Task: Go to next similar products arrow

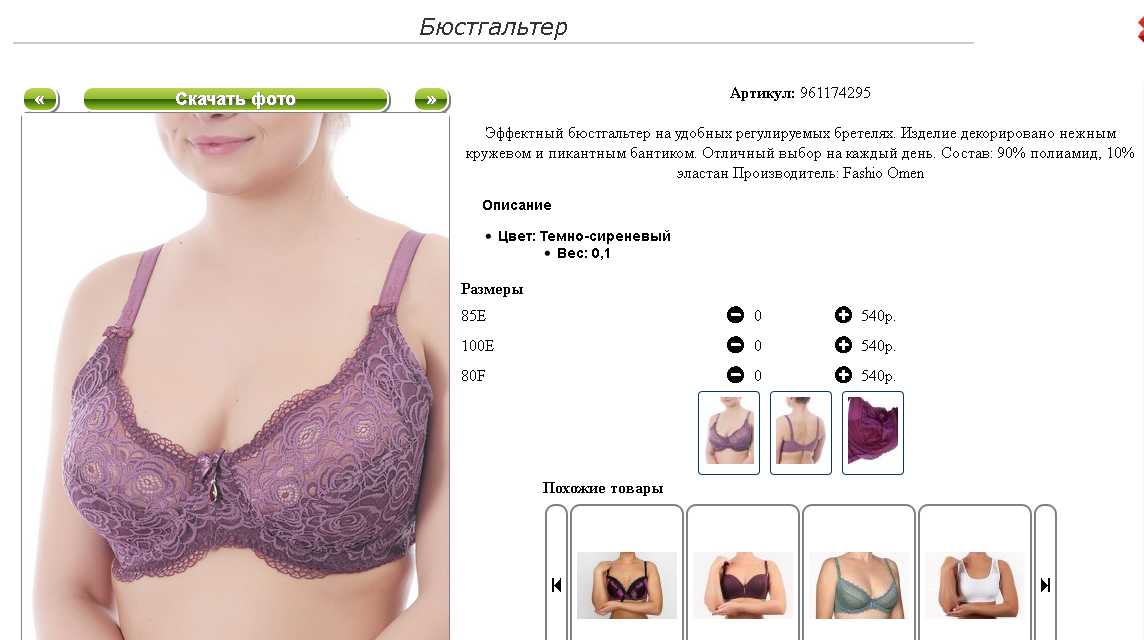Action: [1045, 585]
